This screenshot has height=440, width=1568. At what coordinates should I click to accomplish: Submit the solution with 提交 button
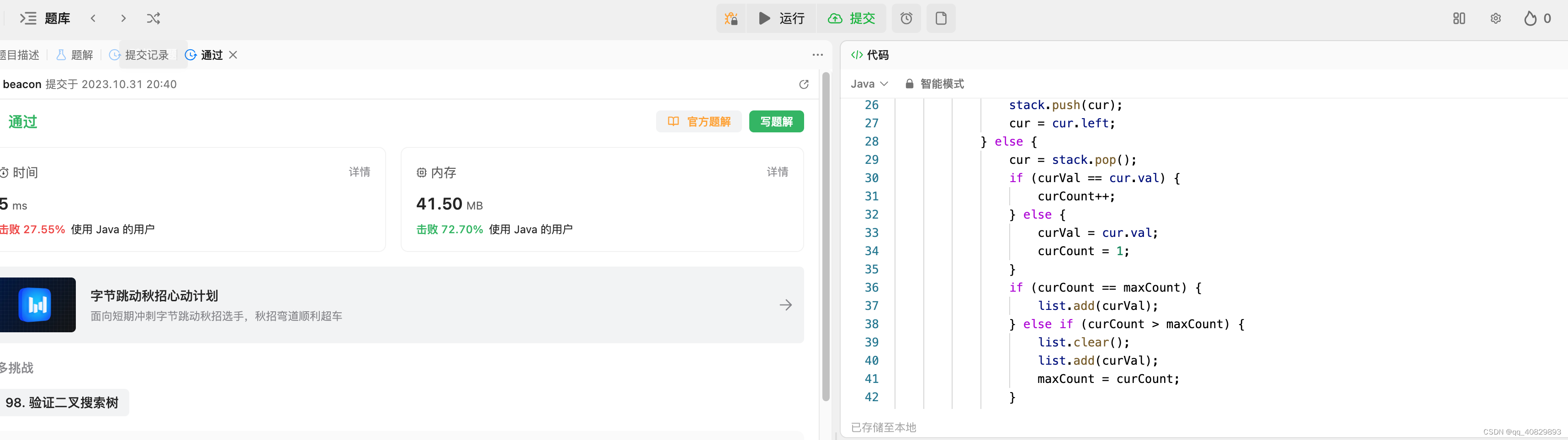(x=852, y=18)
